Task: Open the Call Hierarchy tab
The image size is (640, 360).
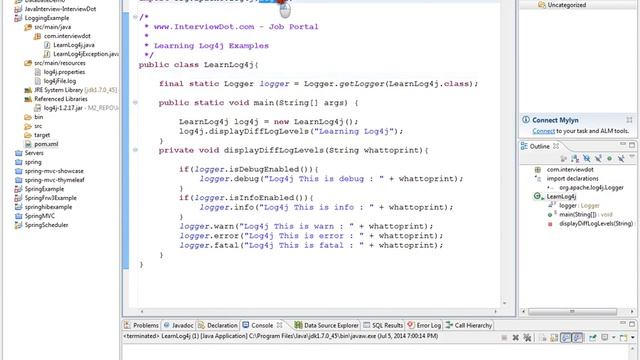Action: (x=469, y=325)
